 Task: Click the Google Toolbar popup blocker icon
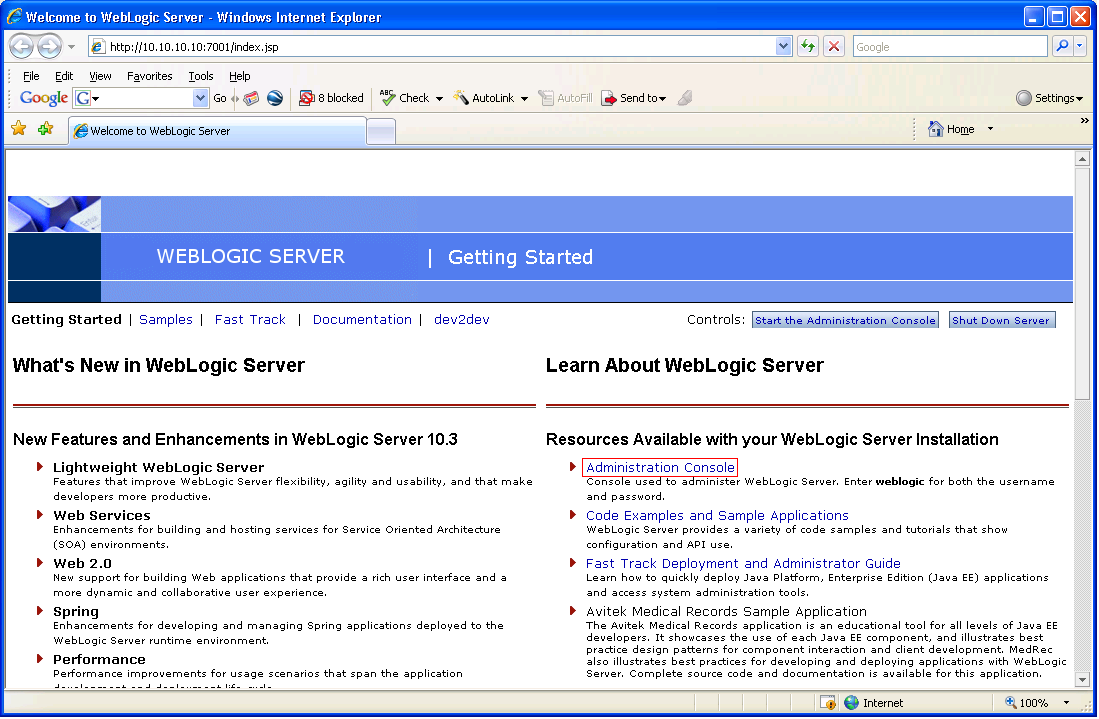click(x=306, y=97)
